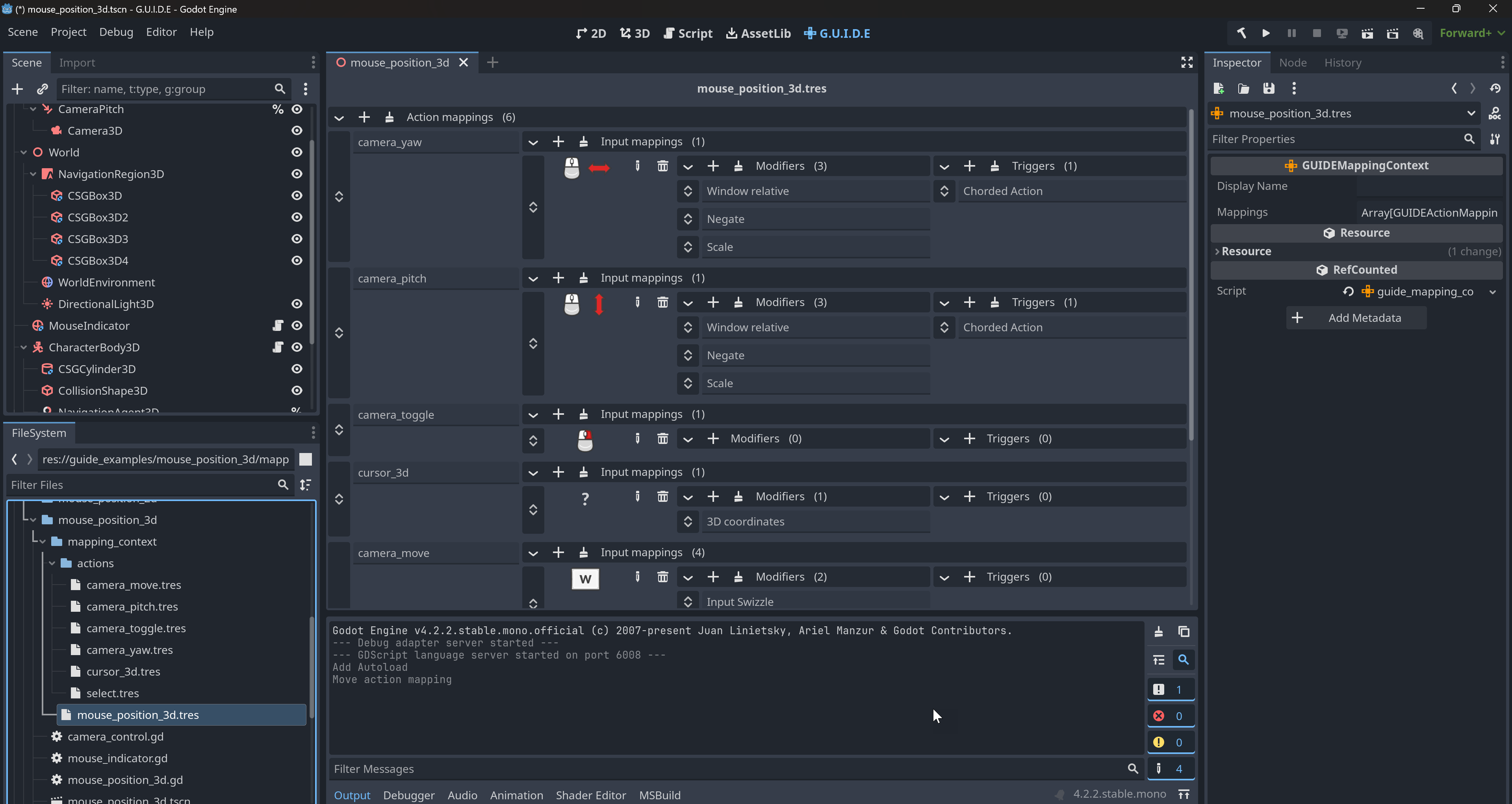The image size is (1512, 804).
Task: Click the clear output brush icon
Action: click(1159, 631)
